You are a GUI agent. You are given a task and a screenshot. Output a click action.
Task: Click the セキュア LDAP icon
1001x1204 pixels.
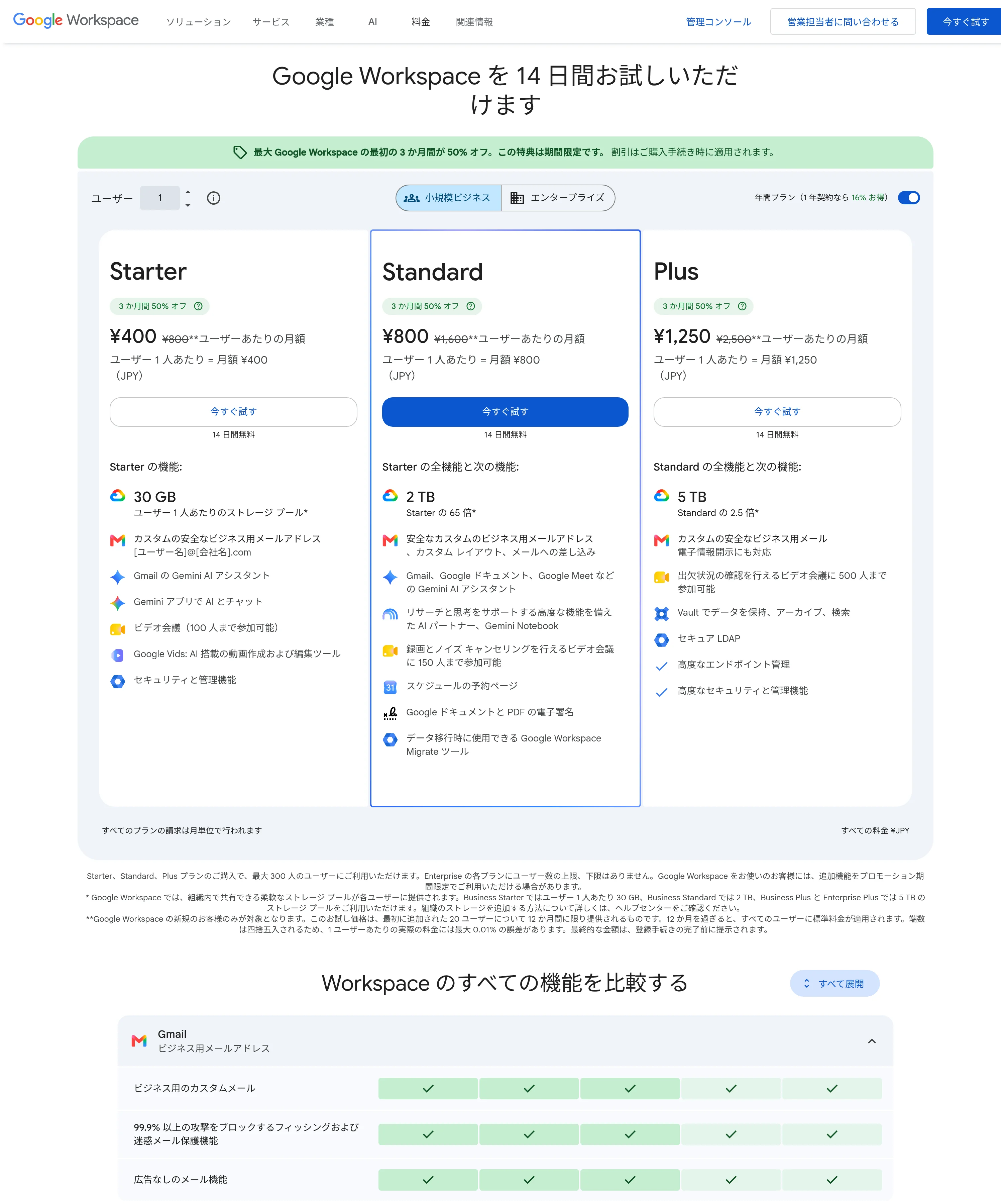662,640
